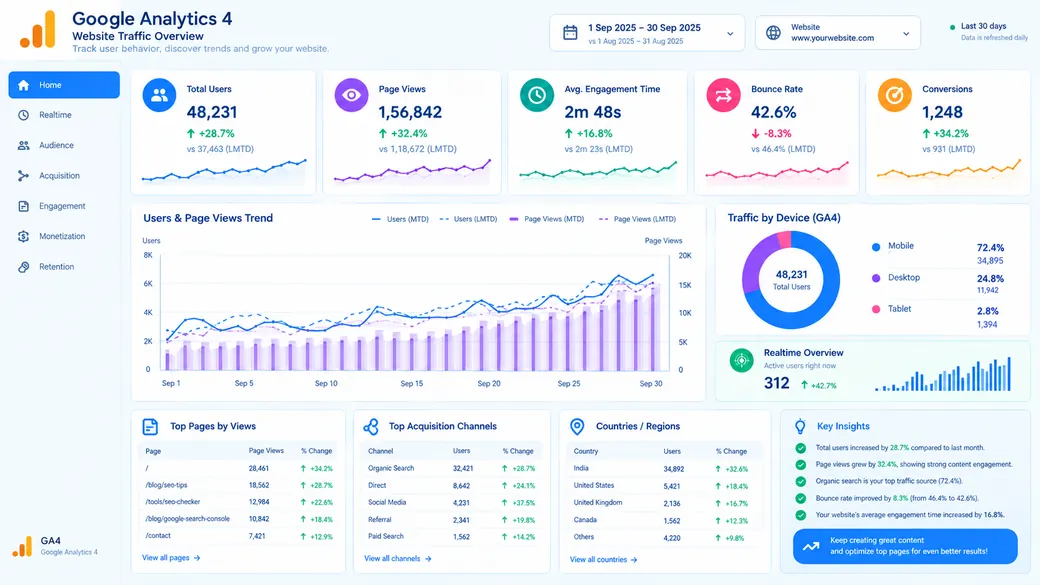Viewport: 1040px width, 585px height.
Task: Expand the Website selector dropdown chevron
Action: pos(906,34)
